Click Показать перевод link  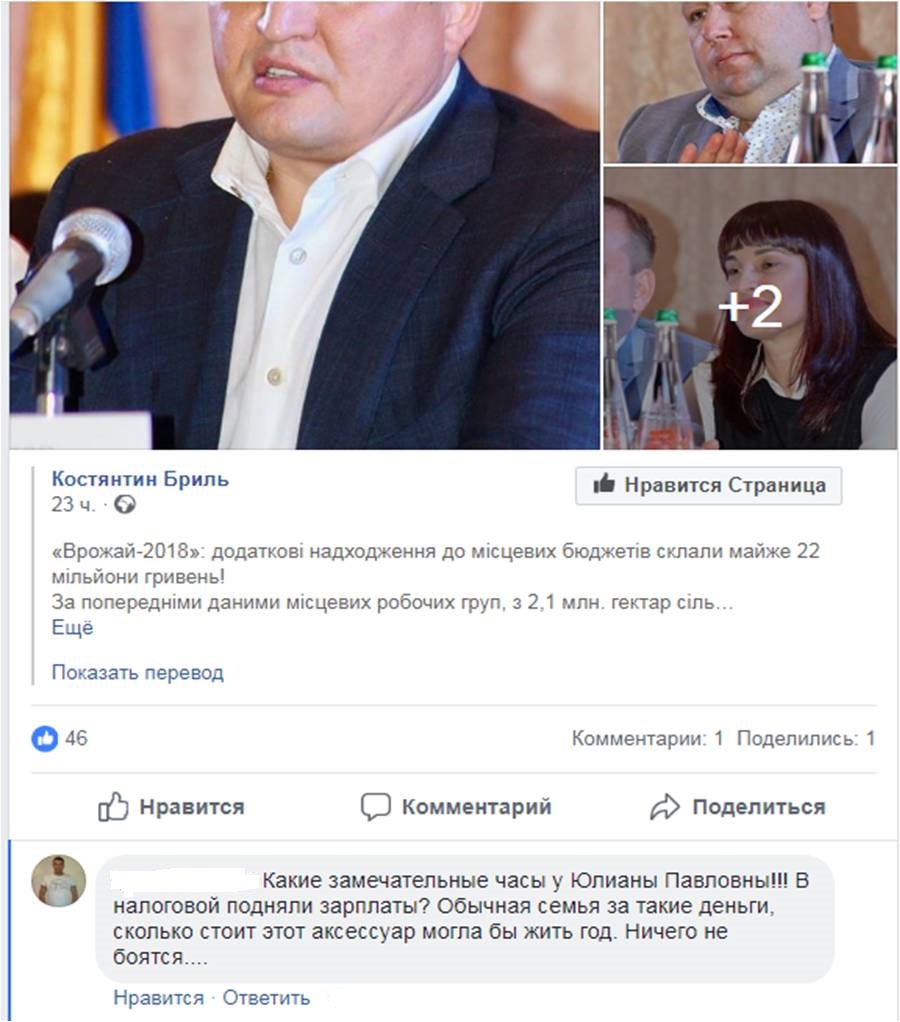138,672
